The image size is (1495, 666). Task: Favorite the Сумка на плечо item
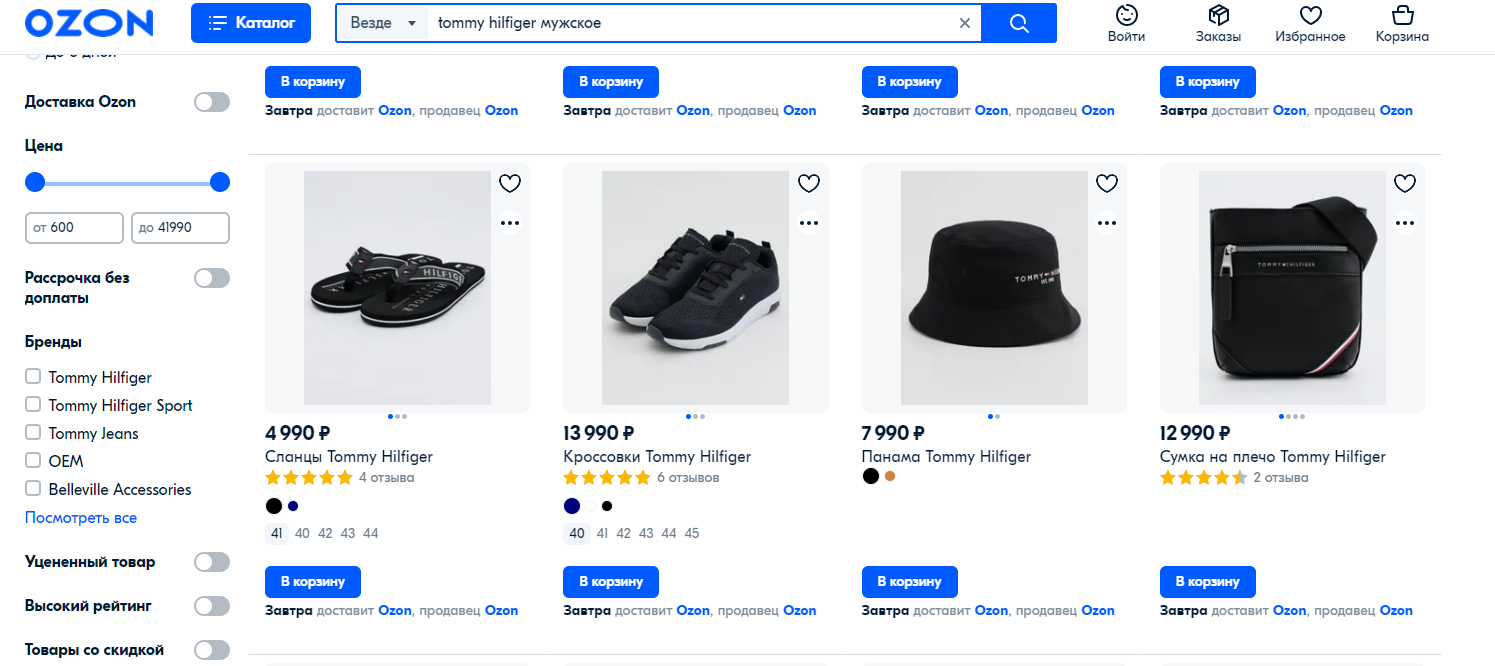[1404, 183]
